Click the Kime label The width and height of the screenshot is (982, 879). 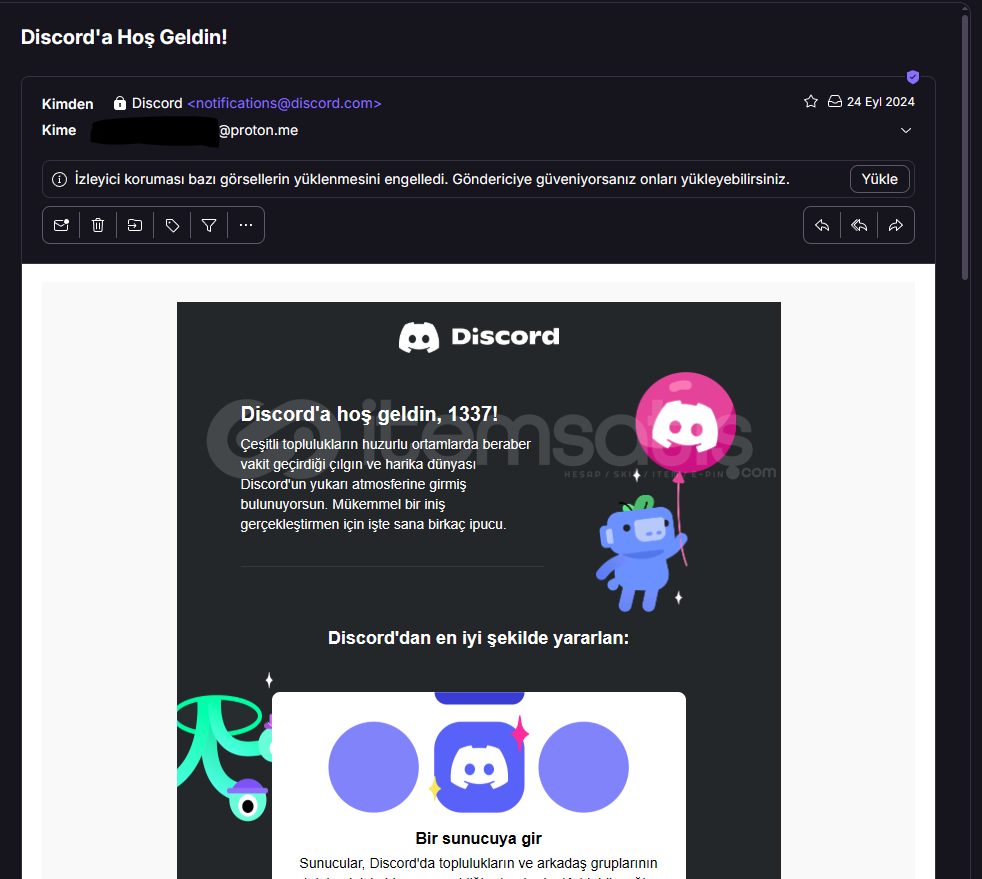click(59, 130)
